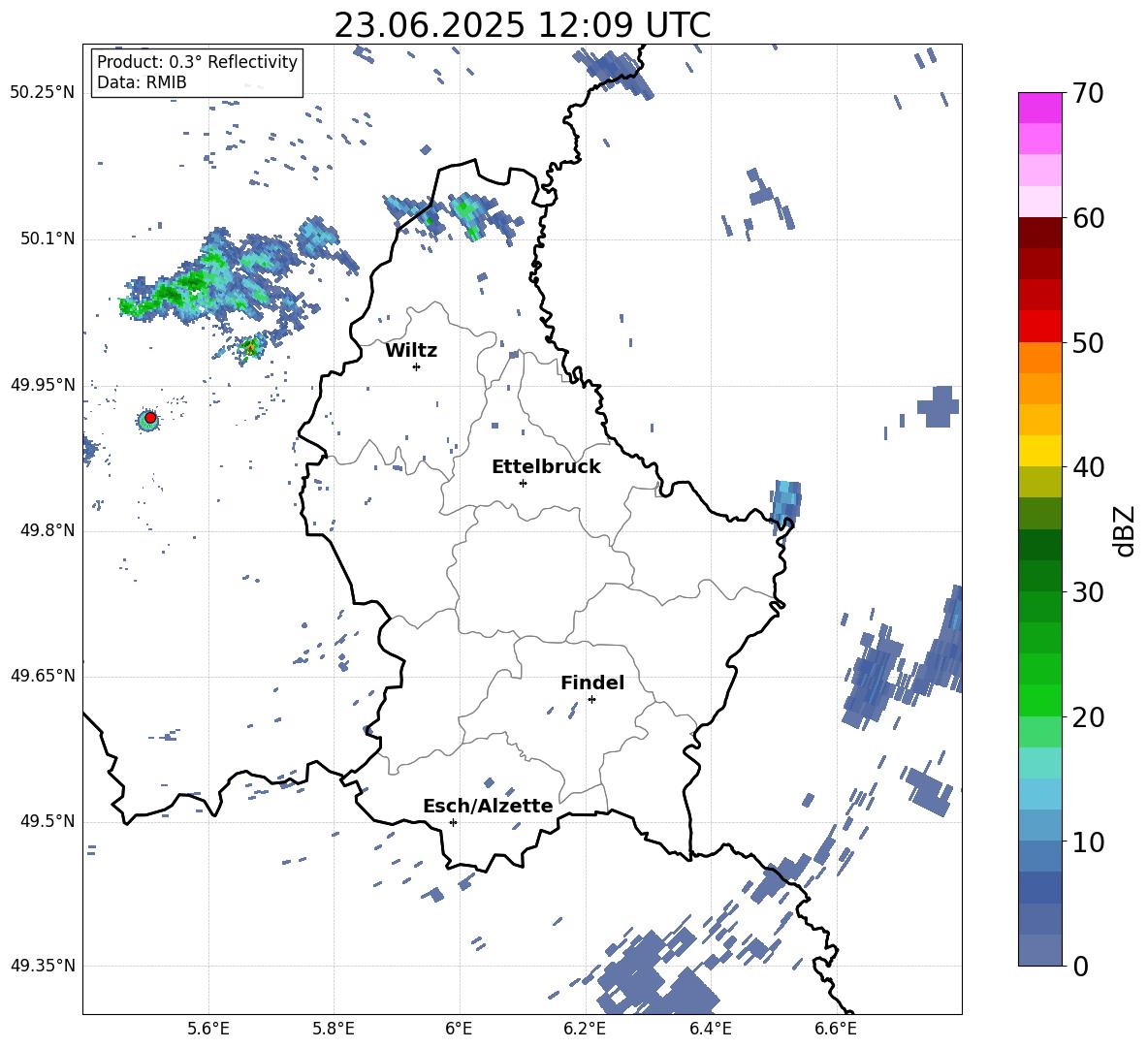Screen dimensions: 1148x1048
Task: Select the Findel station label
Action: pyautogui.click(x=592, y=683)
